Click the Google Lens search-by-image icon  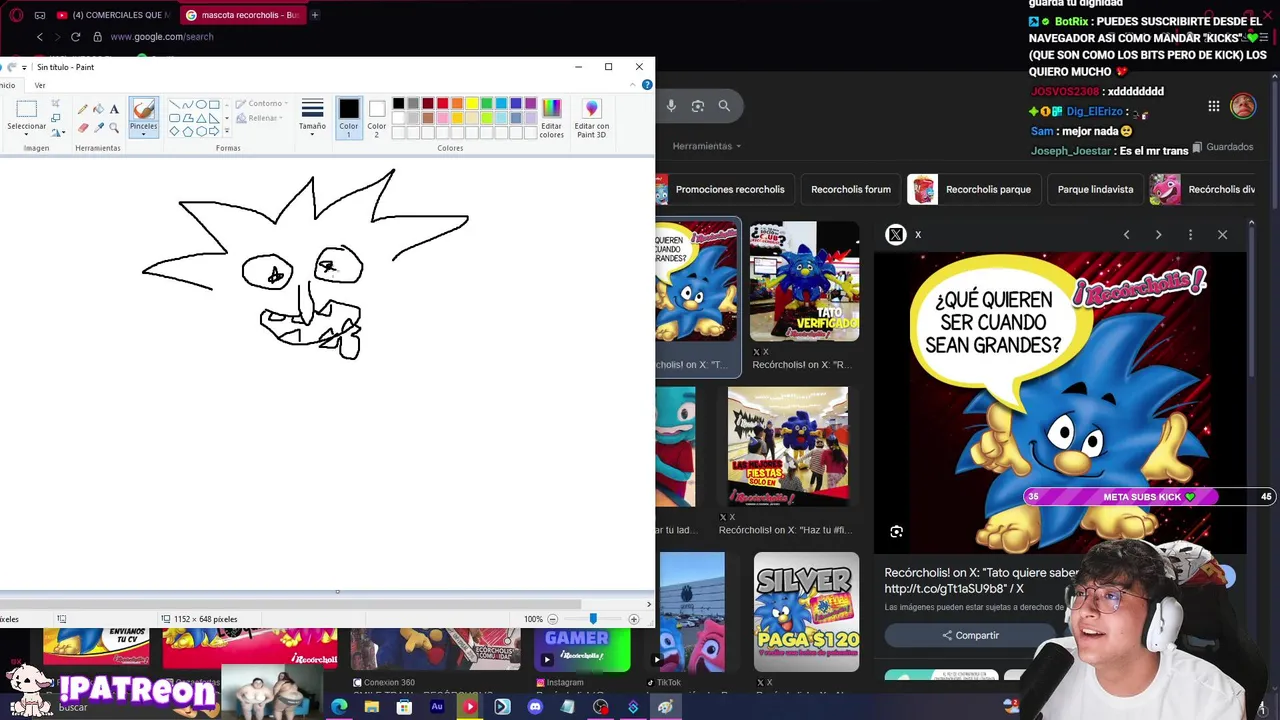tap(698, 106)
